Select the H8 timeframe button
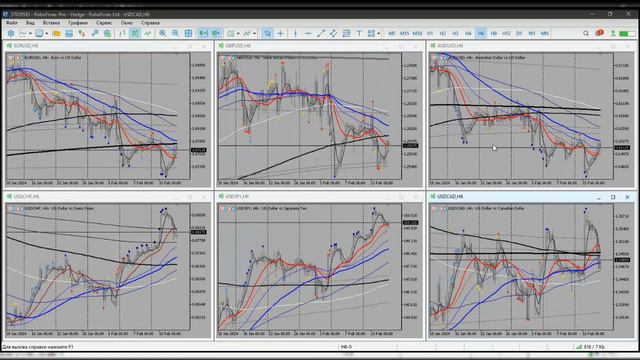The height and width of the screenshot is (360, 640). coord(493,33)
